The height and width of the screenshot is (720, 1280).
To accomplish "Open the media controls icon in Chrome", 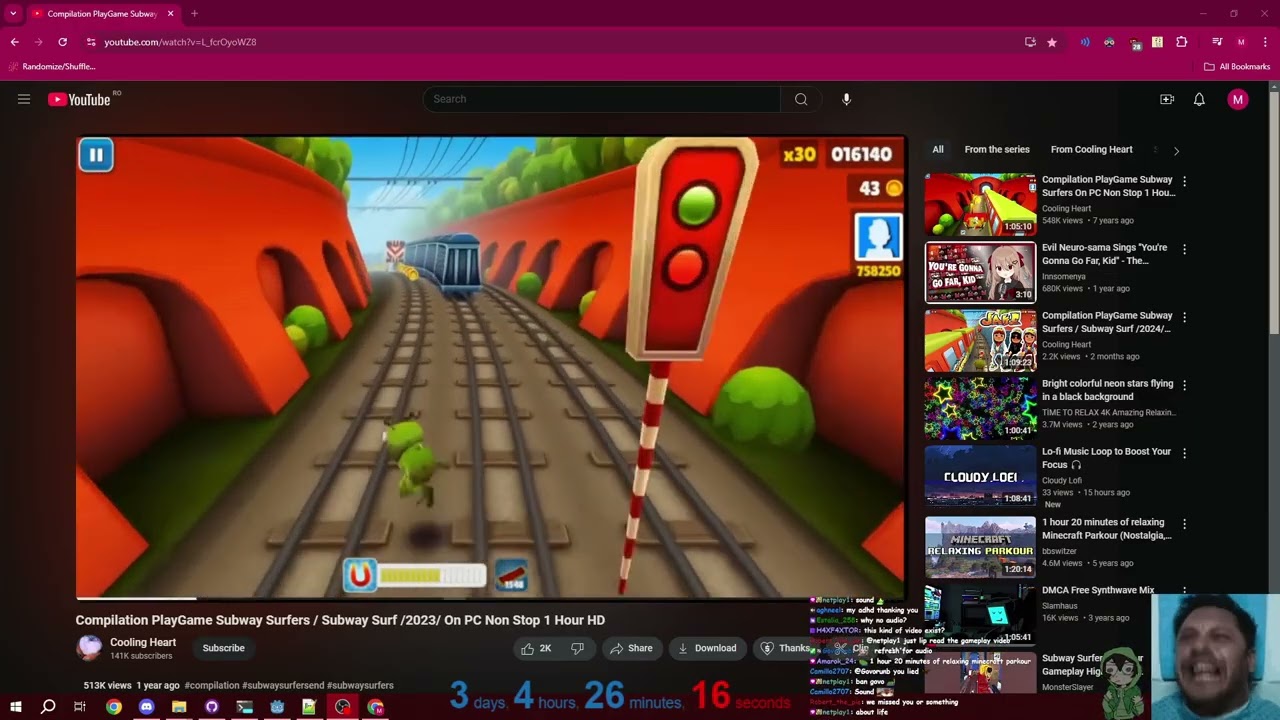I will pyautogui.click(x=1217, y=42).
